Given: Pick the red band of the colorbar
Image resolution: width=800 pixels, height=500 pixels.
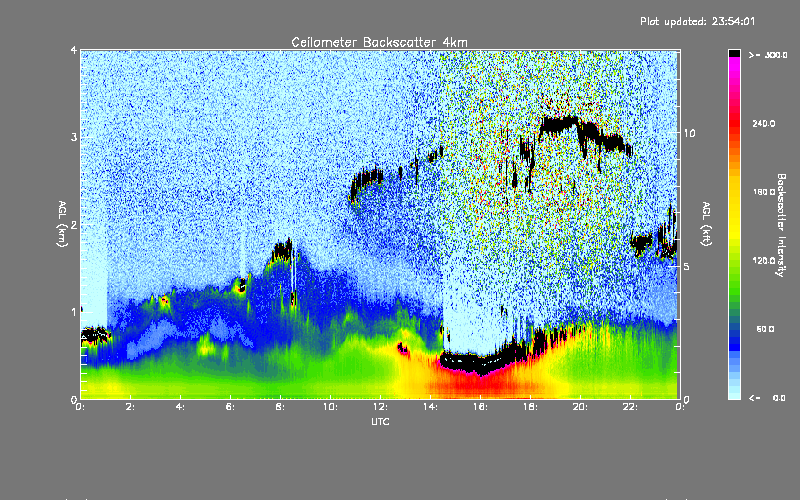Looking at the screenshot, I should (x=734, y=122).
